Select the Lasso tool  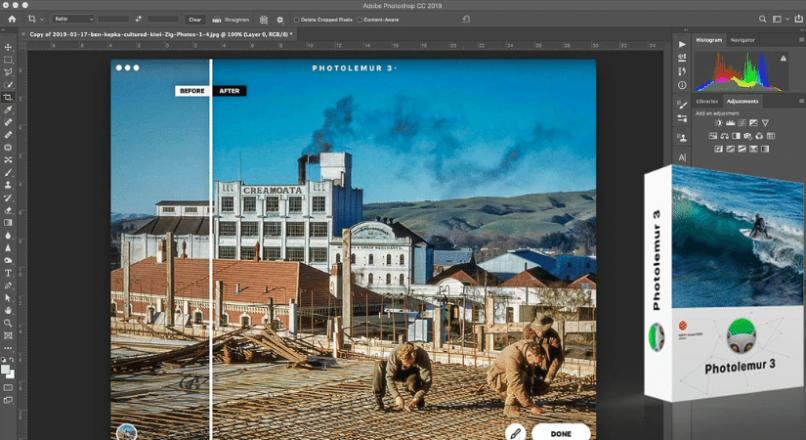pos(8,72)
